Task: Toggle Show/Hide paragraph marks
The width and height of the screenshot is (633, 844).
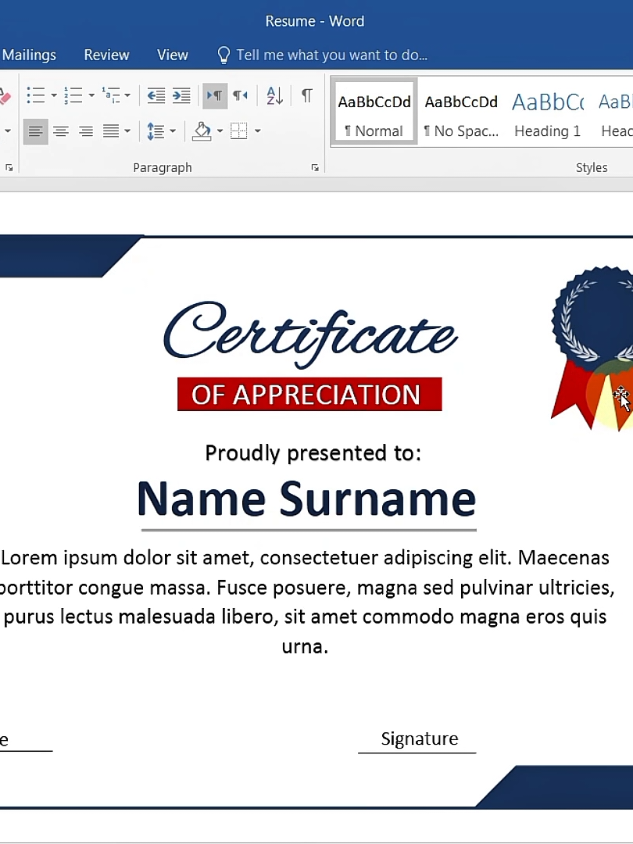Action: pos(307,96)
